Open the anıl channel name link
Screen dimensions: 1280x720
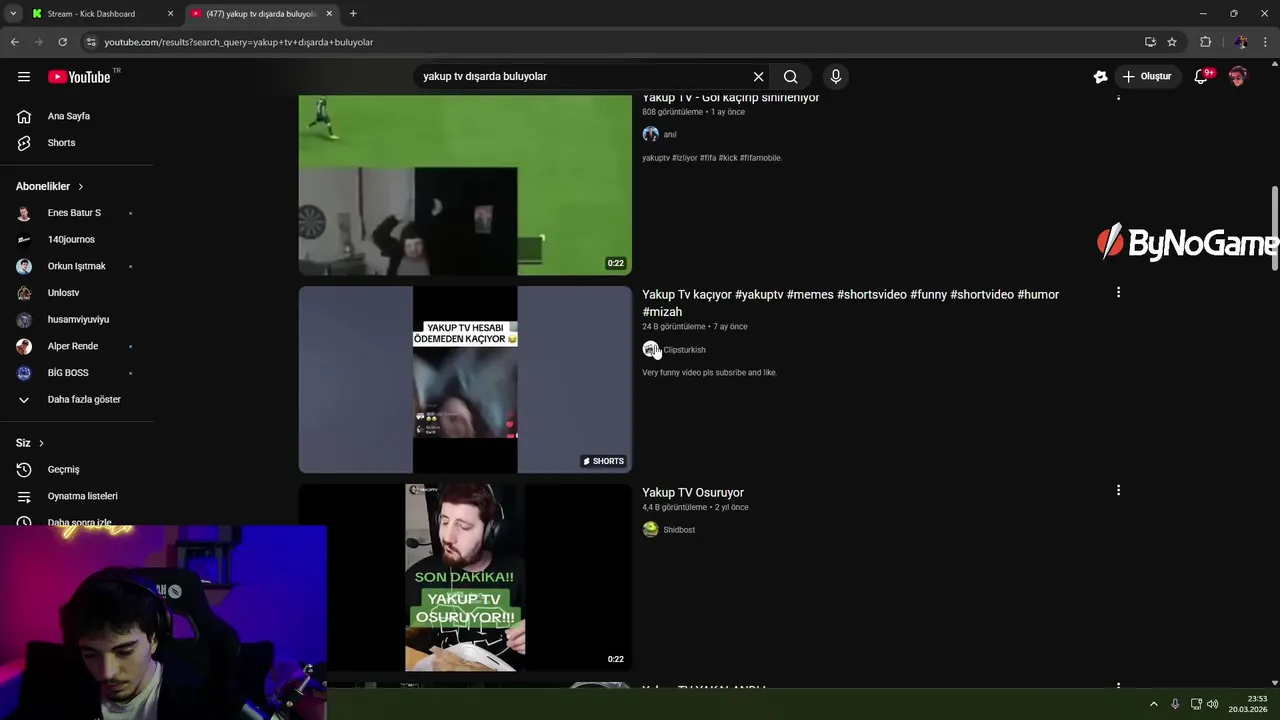click(670, 135)
